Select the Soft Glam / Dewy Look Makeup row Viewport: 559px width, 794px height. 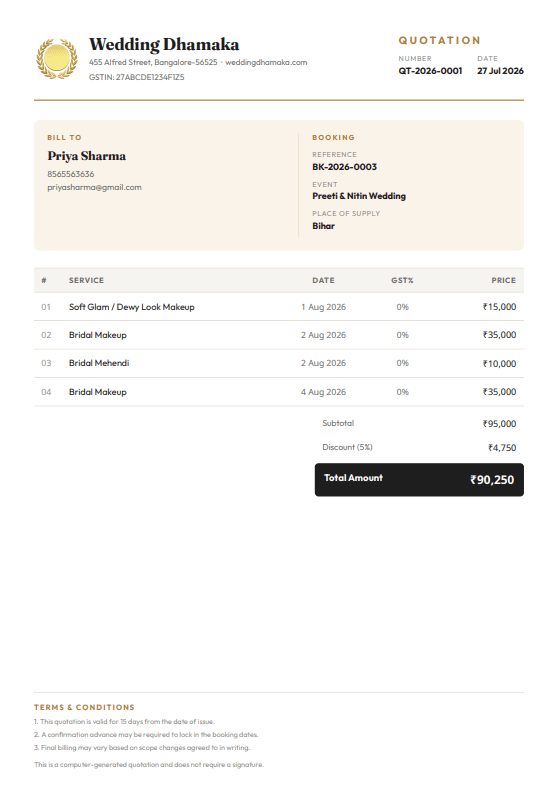(279, 307)
